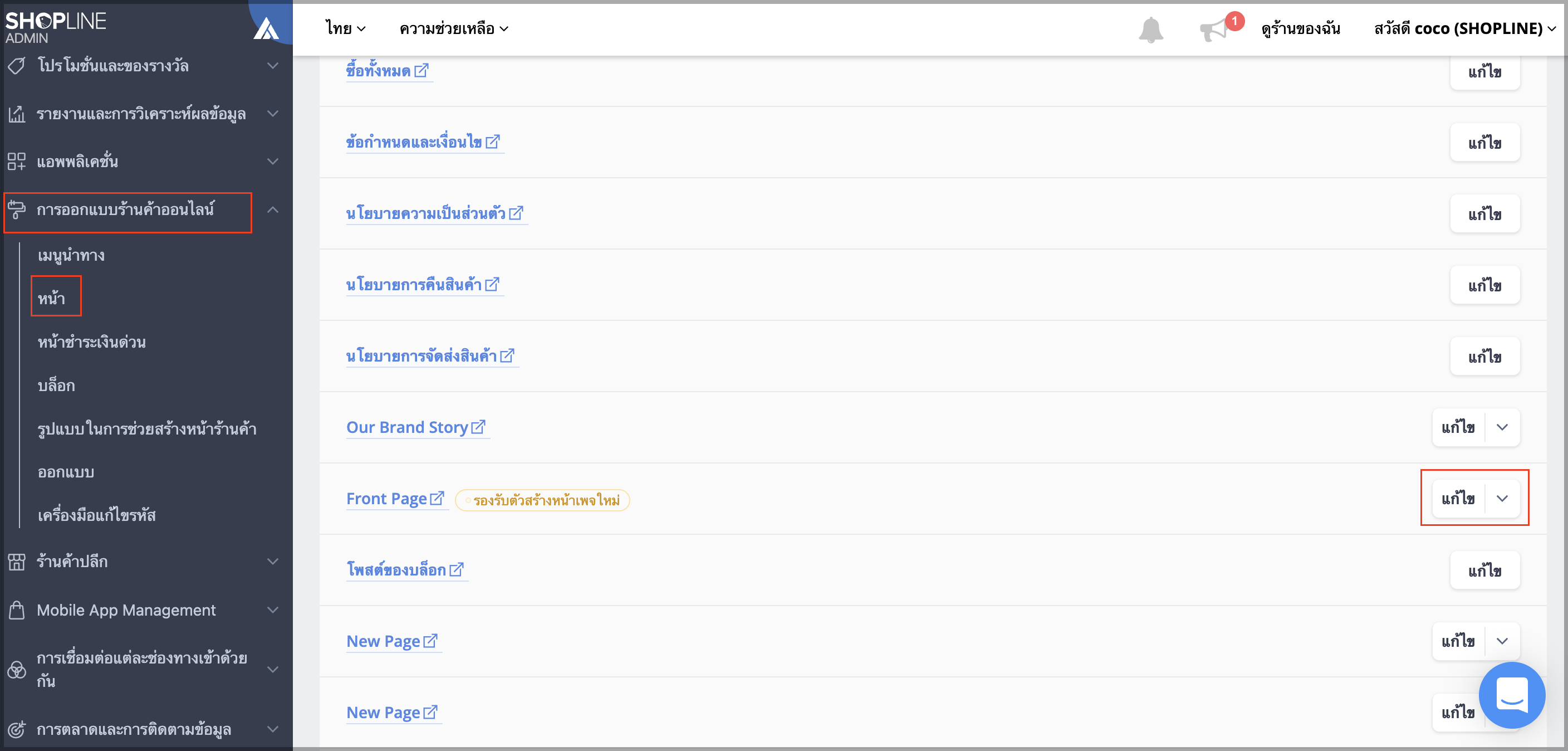This screenshot has height=751, width=1568.
Task: Open the coco (SHOPLINE) account dropdown
Action: click(1466, 28)
